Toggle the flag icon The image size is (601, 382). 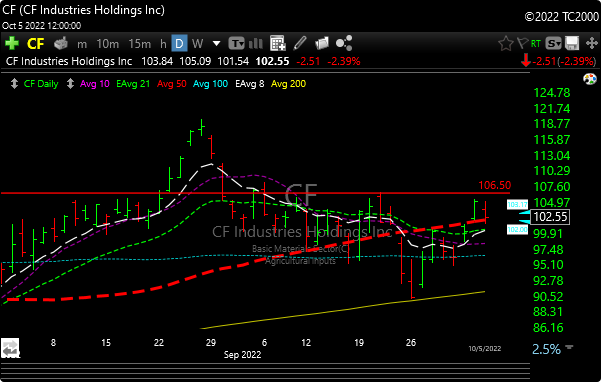tap(523, 43)
